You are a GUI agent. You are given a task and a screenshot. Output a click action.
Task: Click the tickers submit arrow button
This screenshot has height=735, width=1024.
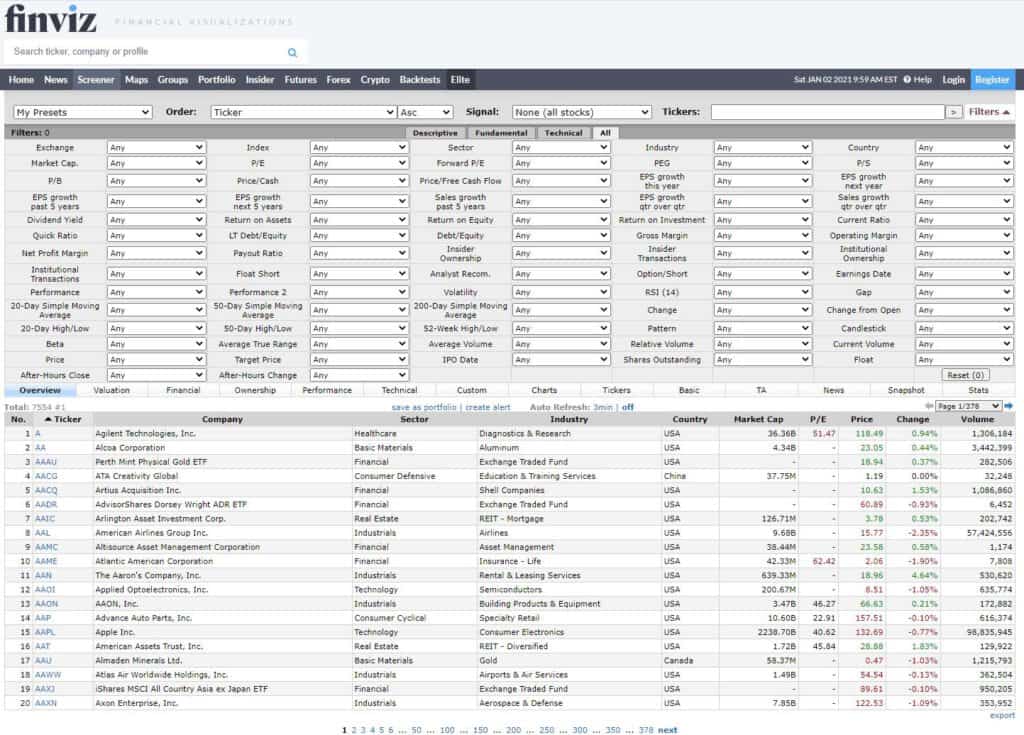(954, 112)
